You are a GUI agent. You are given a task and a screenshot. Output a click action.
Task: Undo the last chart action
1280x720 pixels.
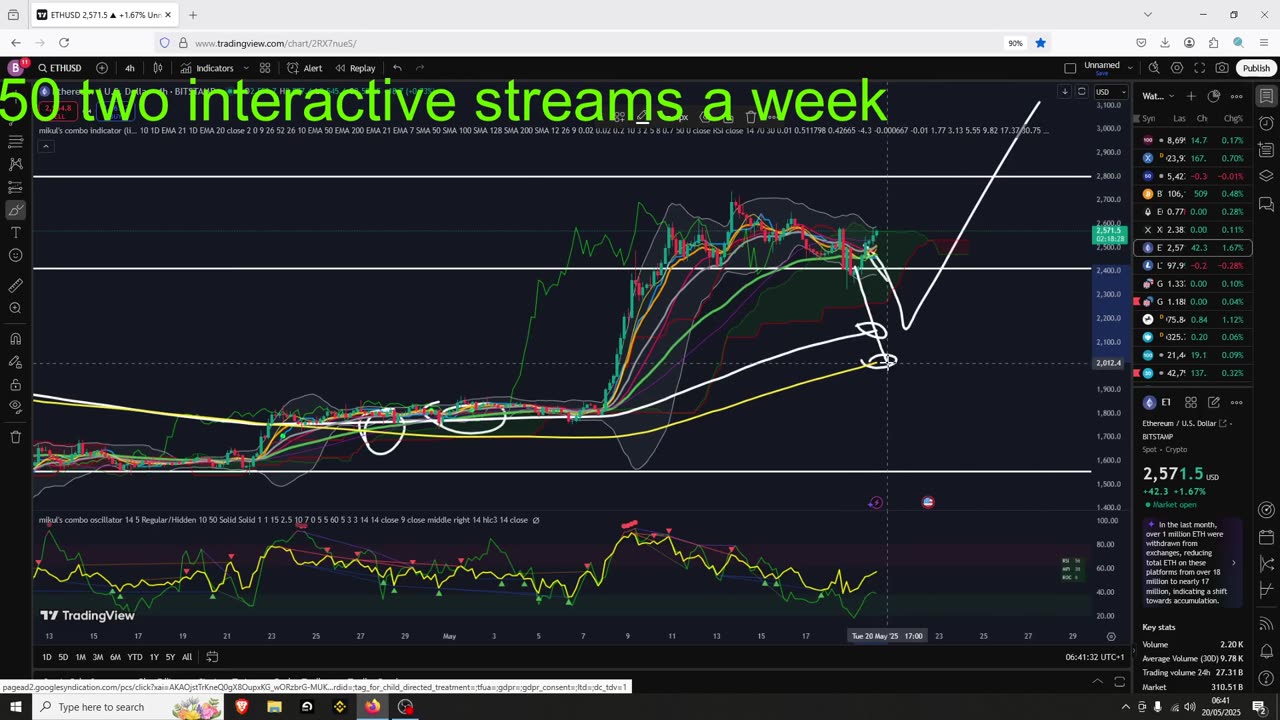397,68
